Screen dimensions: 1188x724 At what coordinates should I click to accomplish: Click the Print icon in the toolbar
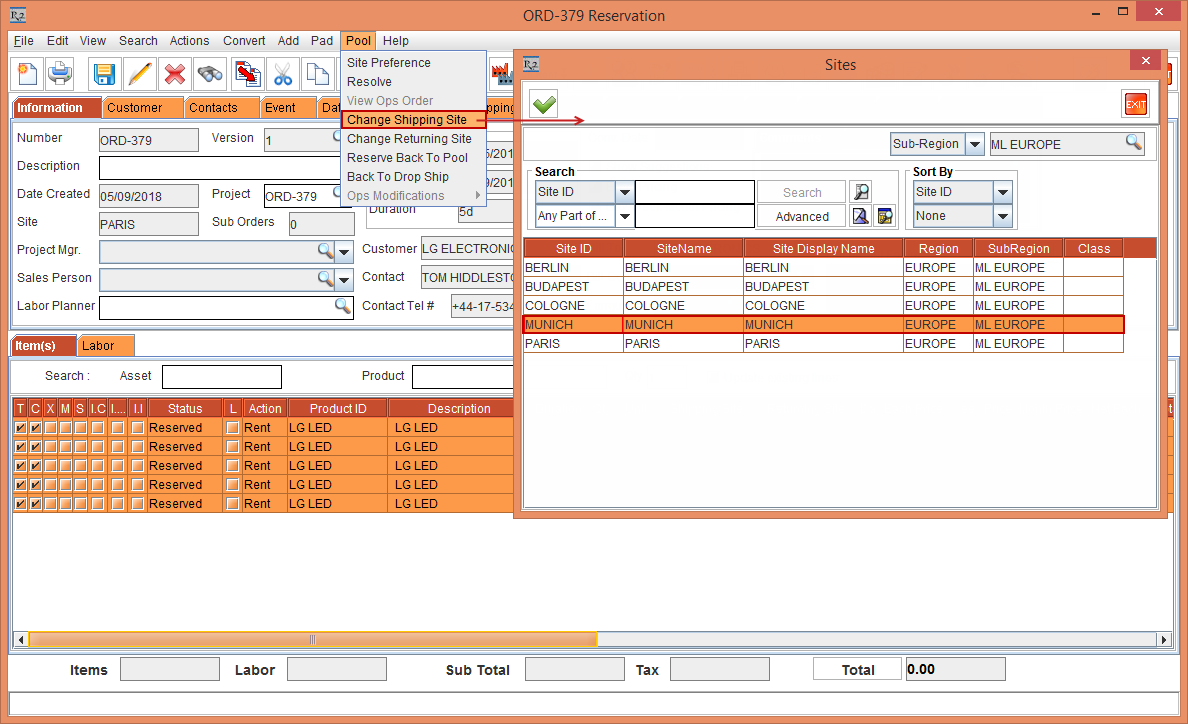[x=60, y=74]
